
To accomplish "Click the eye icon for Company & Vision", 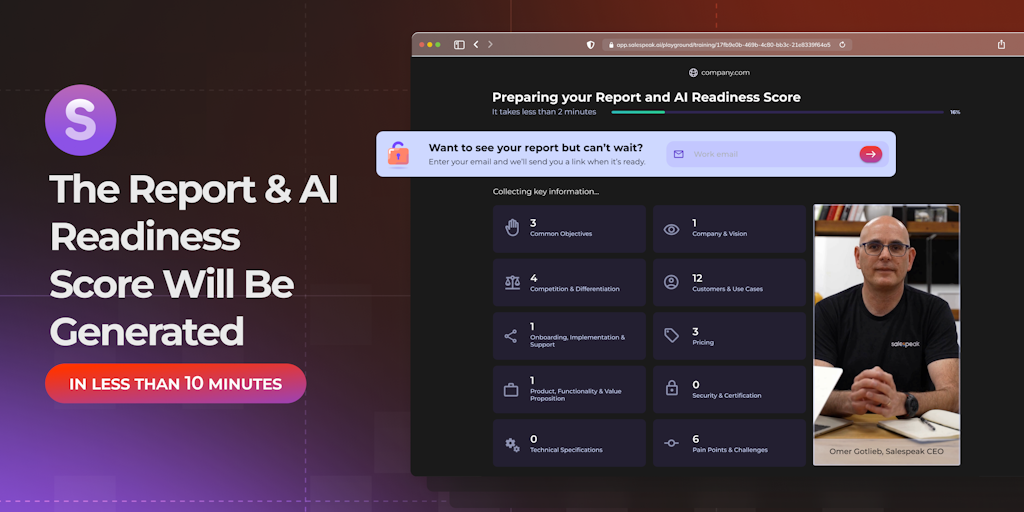I will 671,229.
